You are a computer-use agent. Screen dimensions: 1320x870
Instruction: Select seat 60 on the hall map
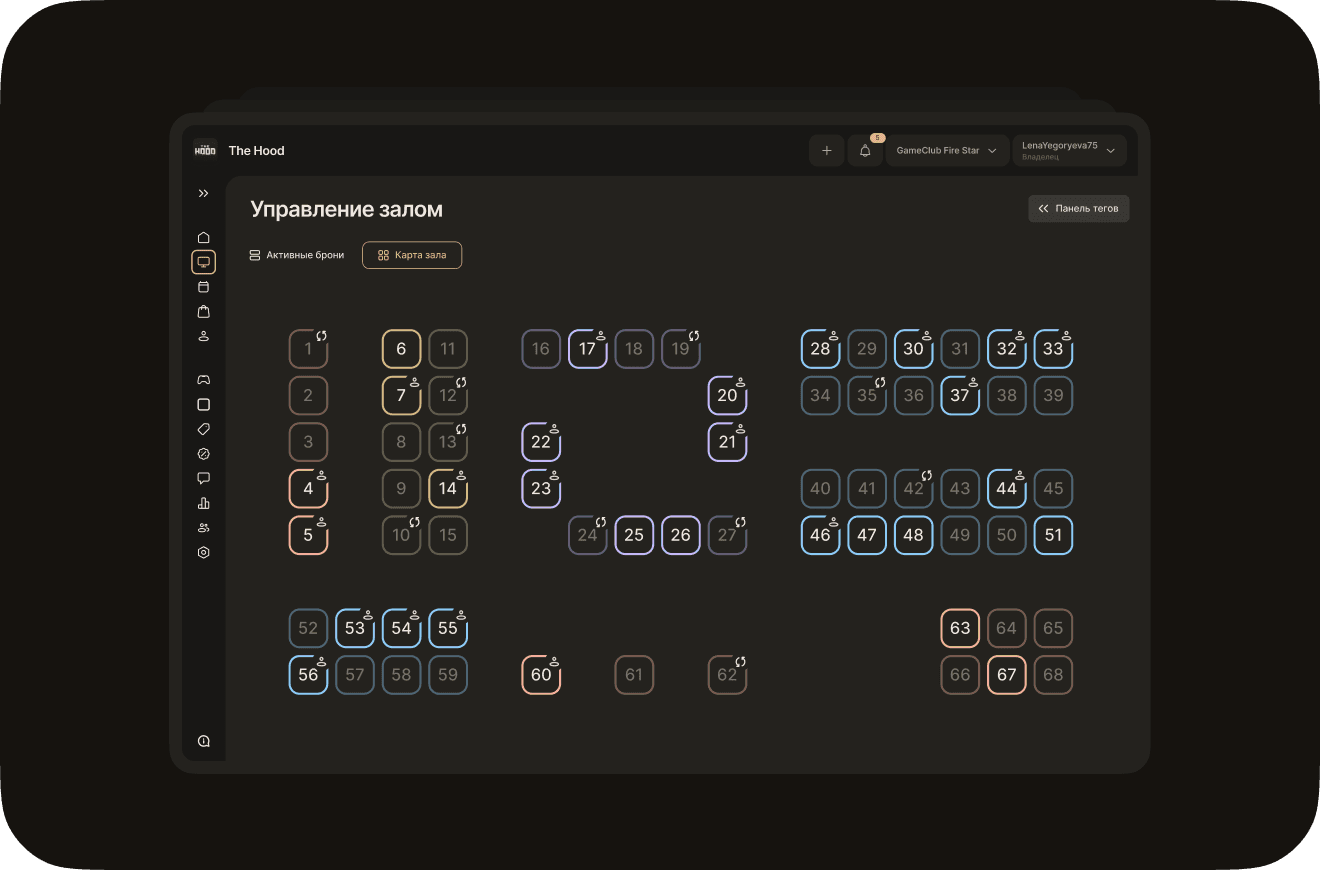(541, 675)
